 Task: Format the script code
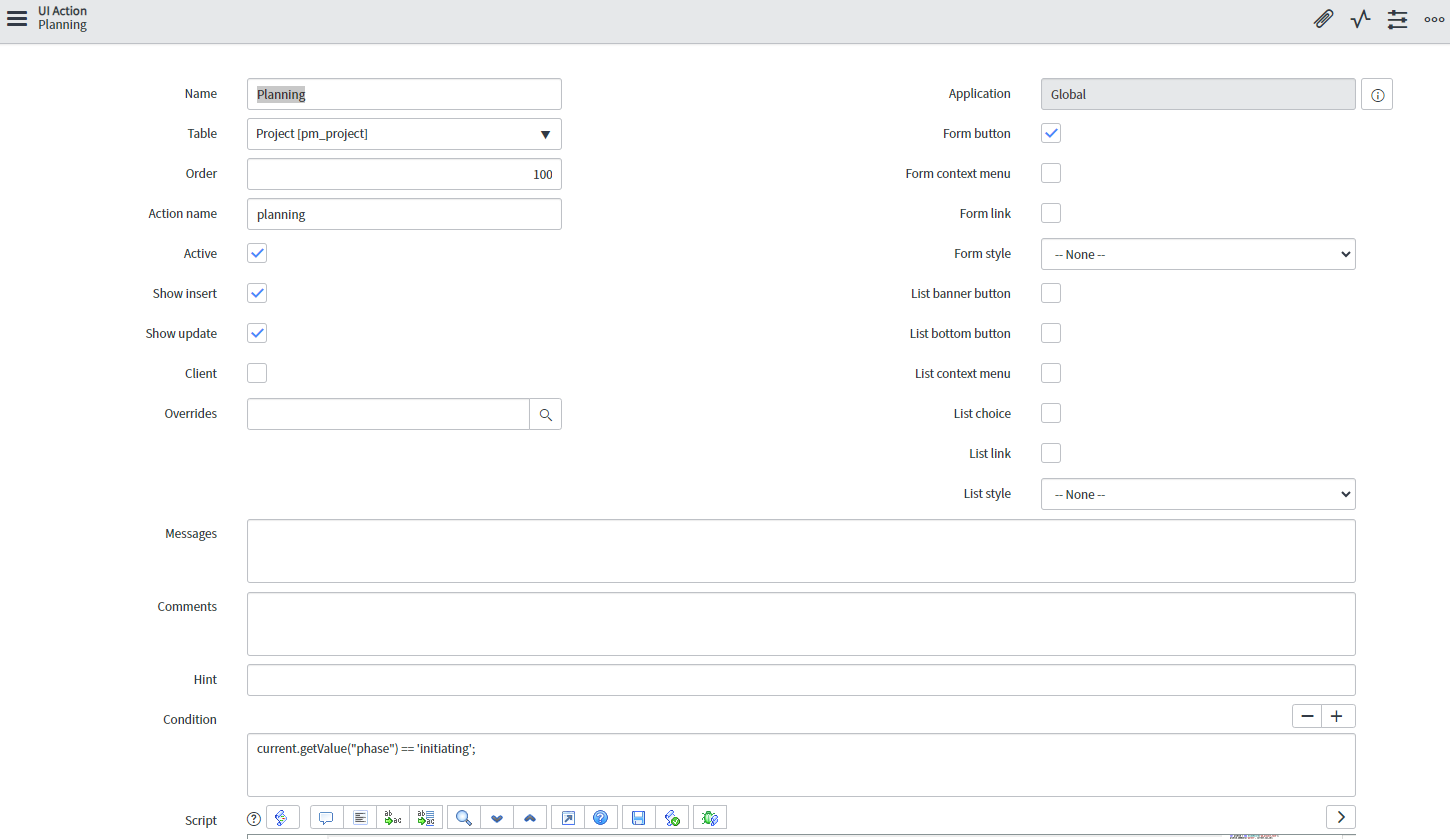tap(360, 817)
